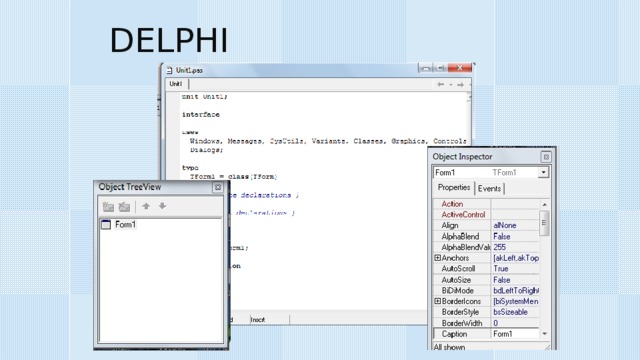
Task: Open the Form1 TForm1 component dropdown
Action: 543,173
